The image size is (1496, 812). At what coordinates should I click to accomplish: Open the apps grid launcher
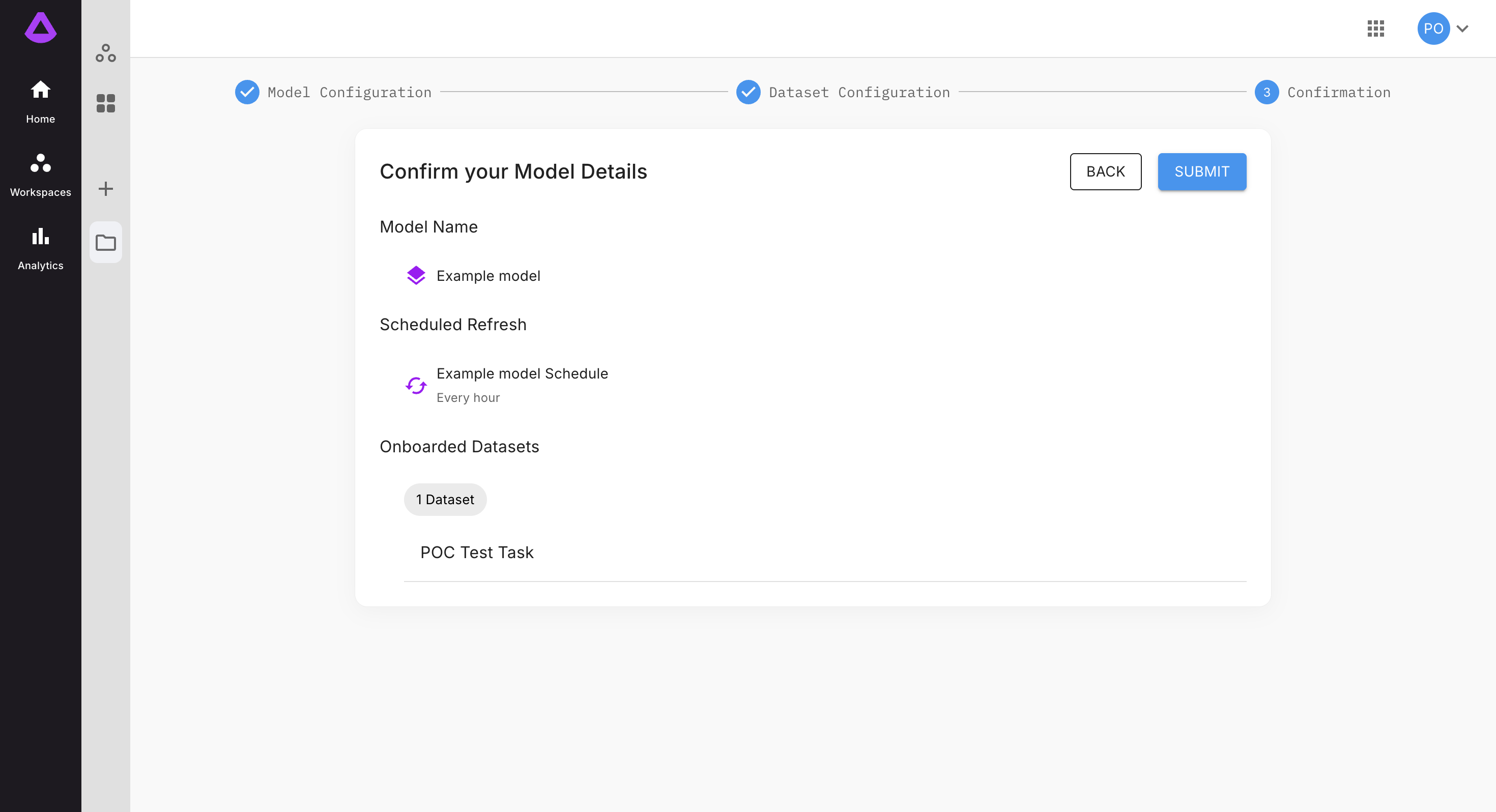pyautogui.click(x=1376, y=28)
